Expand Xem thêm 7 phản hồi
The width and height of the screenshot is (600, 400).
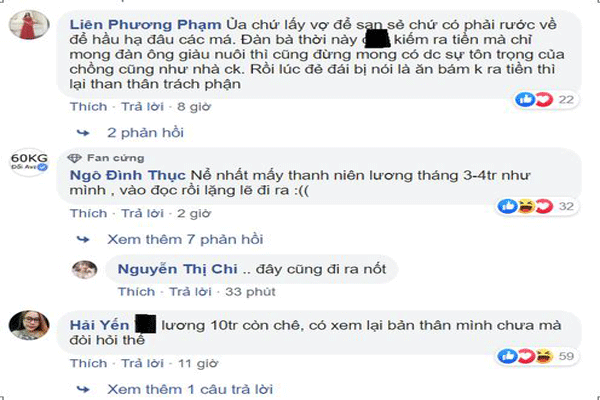click(185, 240)
